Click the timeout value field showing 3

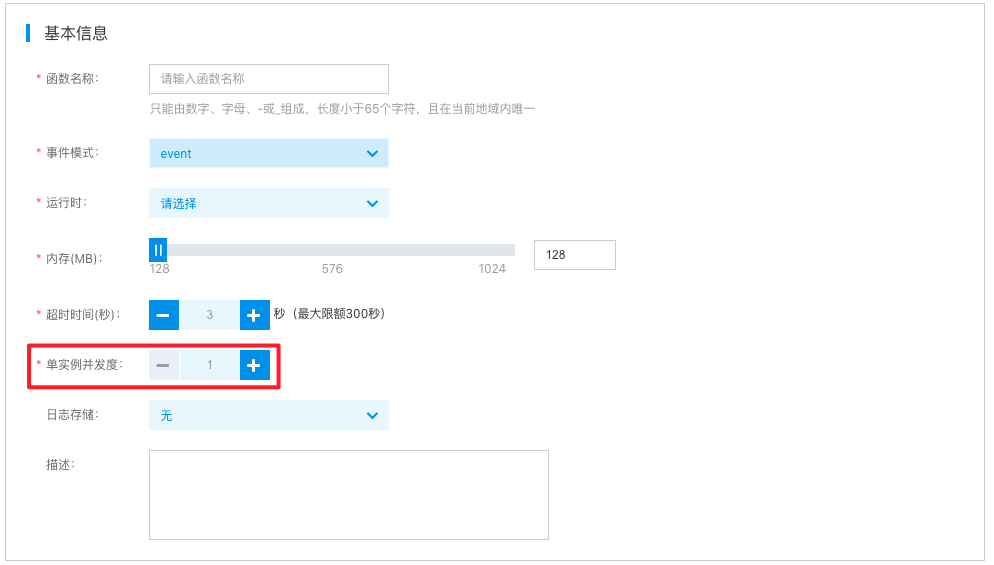(209, 315)
